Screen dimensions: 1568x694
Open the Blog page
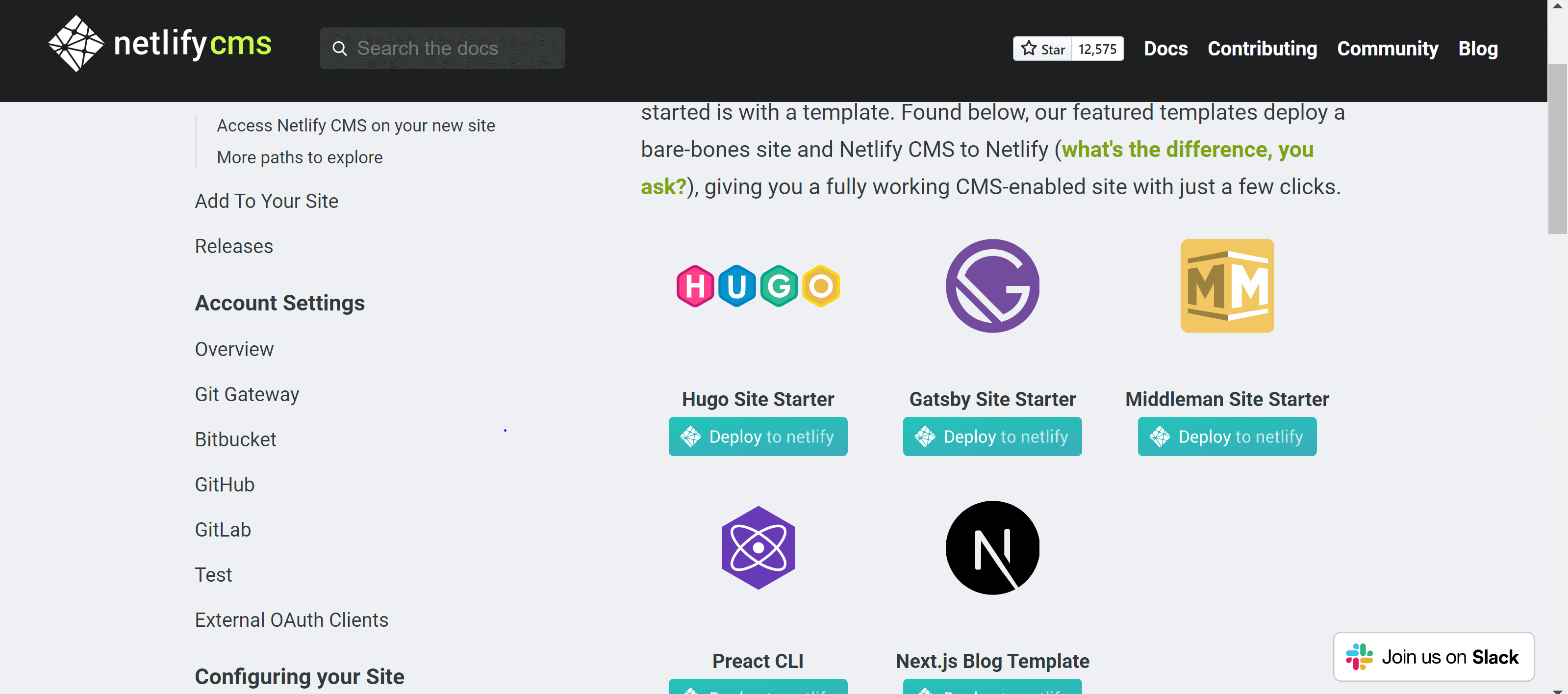(1478, 49)
